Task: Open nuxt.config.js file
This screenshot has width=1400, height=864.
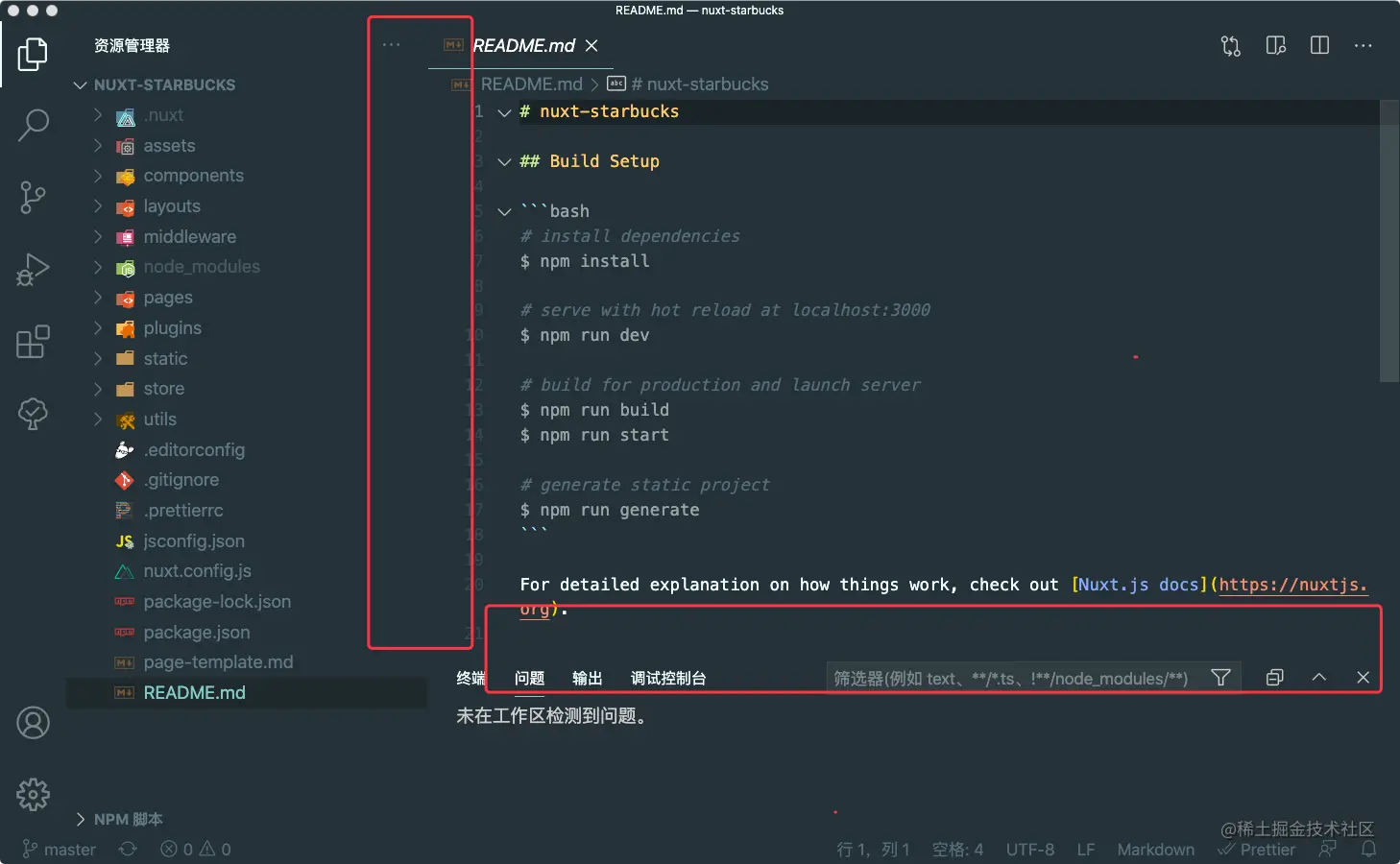Action: (197, 571)
